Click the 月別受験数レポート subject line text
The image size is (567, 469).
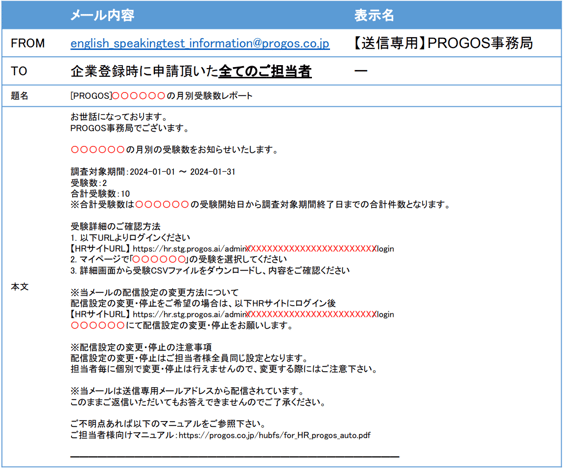click(x=210, y=96)
